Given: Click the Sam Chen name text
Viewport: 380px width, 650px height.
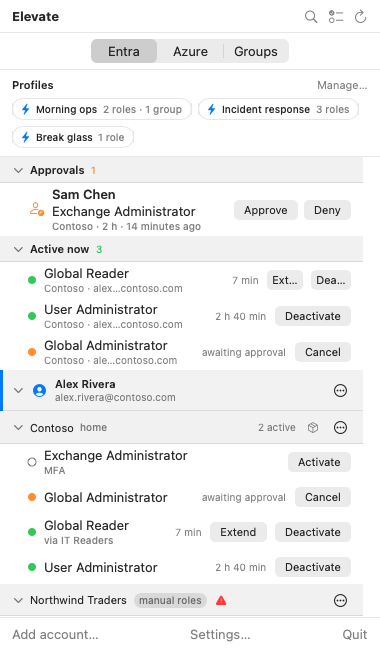Looking at the screenshot, I should point(84,194).
